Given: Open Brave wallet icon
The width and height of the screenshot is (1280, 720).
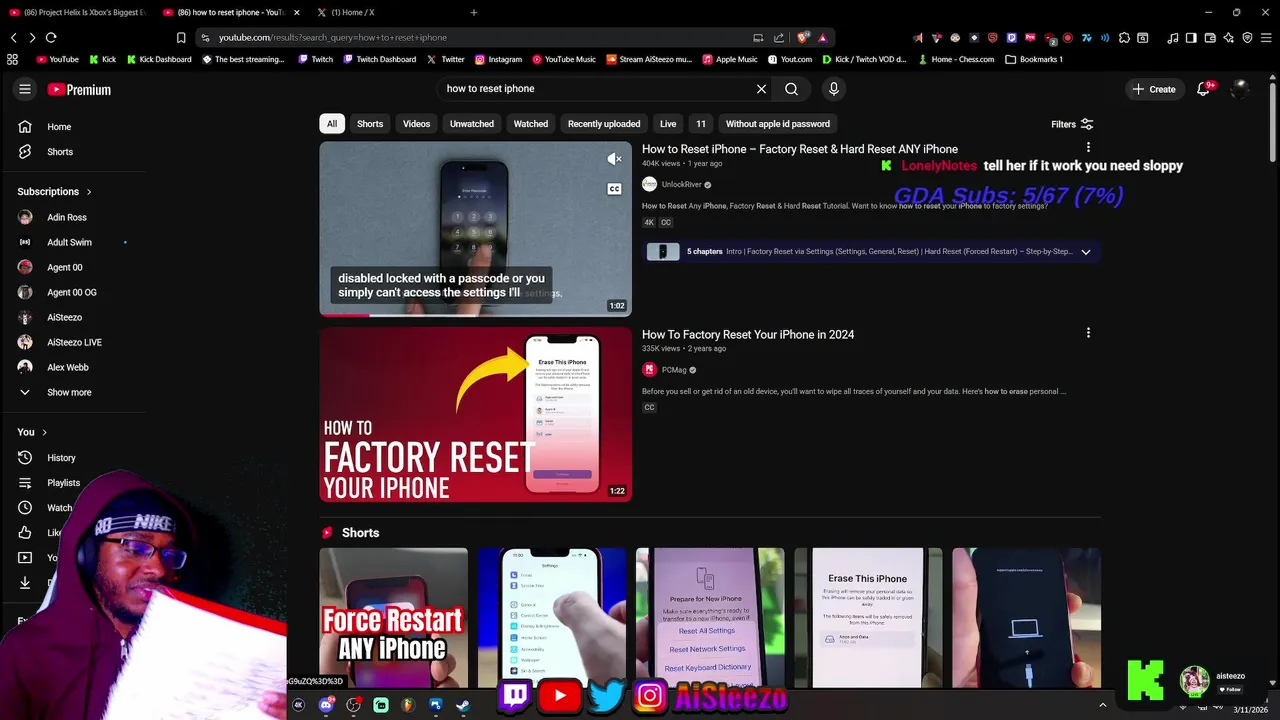Looking at the screenshot, I should (1209, 38).
